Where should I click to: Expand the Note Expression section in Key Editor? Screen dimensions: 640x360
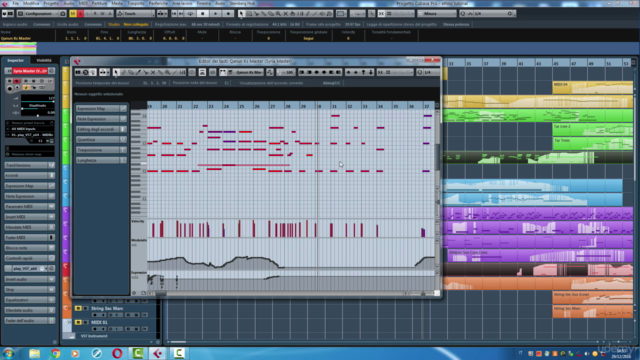tap(101, 119)
